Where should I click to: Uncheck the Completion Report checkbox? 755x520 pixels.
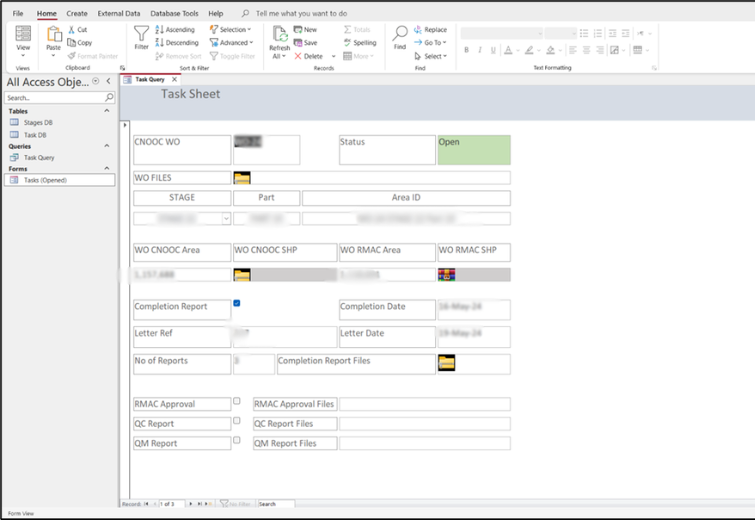point(237,303)
